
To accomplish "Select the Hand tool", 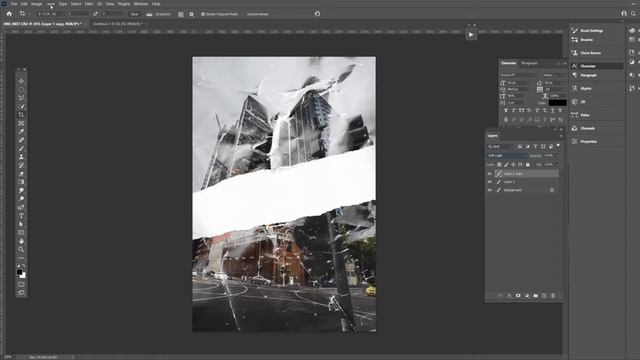I will [x=21, y=241].
